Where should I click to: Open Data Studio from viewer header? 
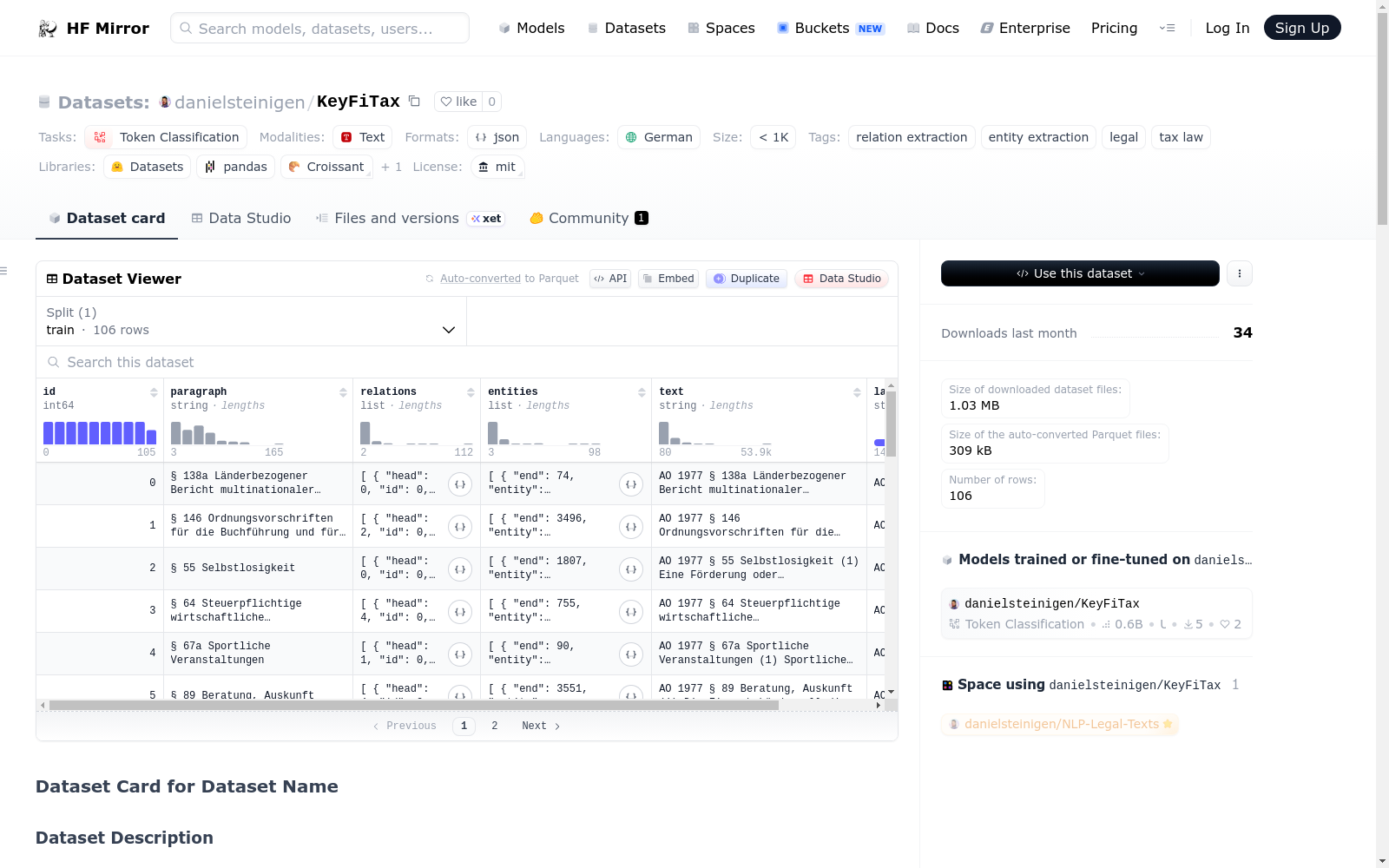tap(841, 279)
